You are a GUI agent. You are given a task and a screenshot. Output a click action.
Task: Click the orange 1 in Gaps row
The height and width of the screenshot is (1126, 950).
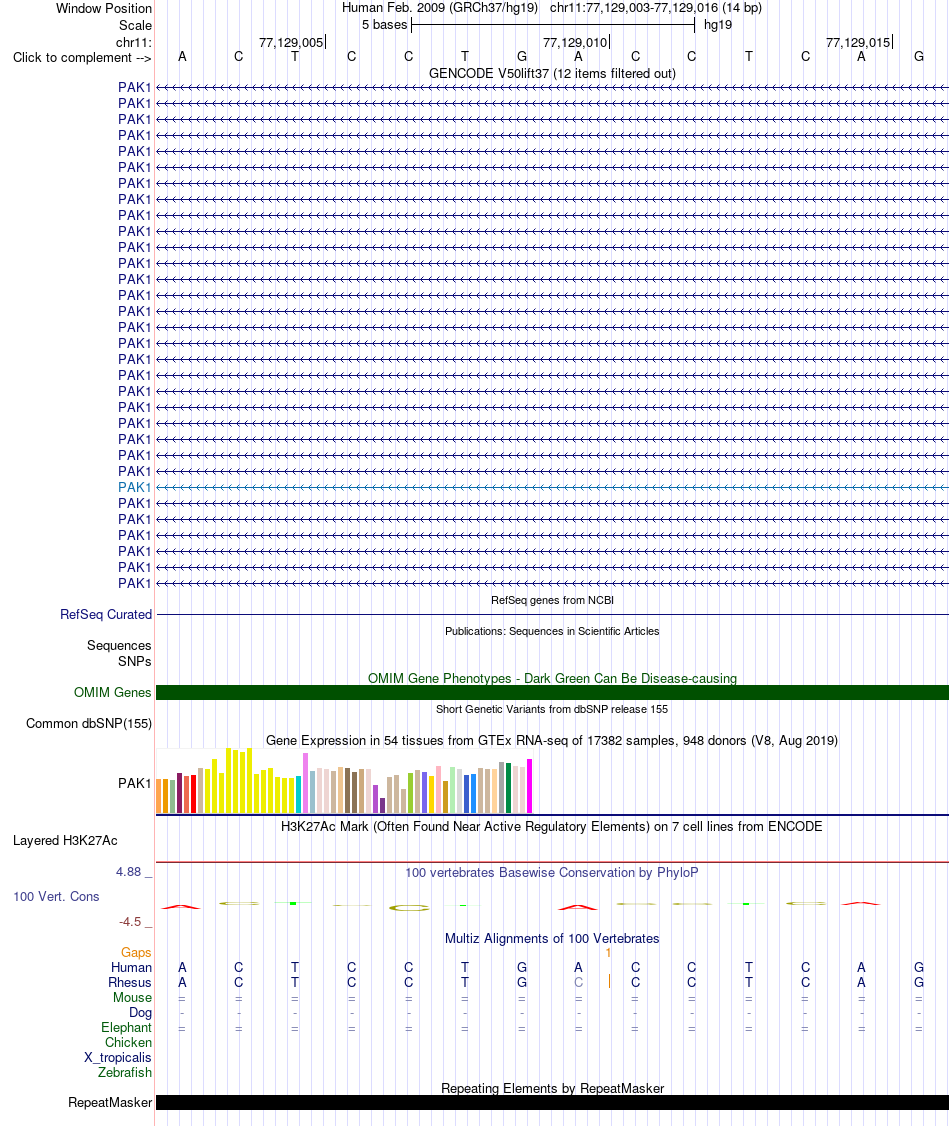pos(608,953)
